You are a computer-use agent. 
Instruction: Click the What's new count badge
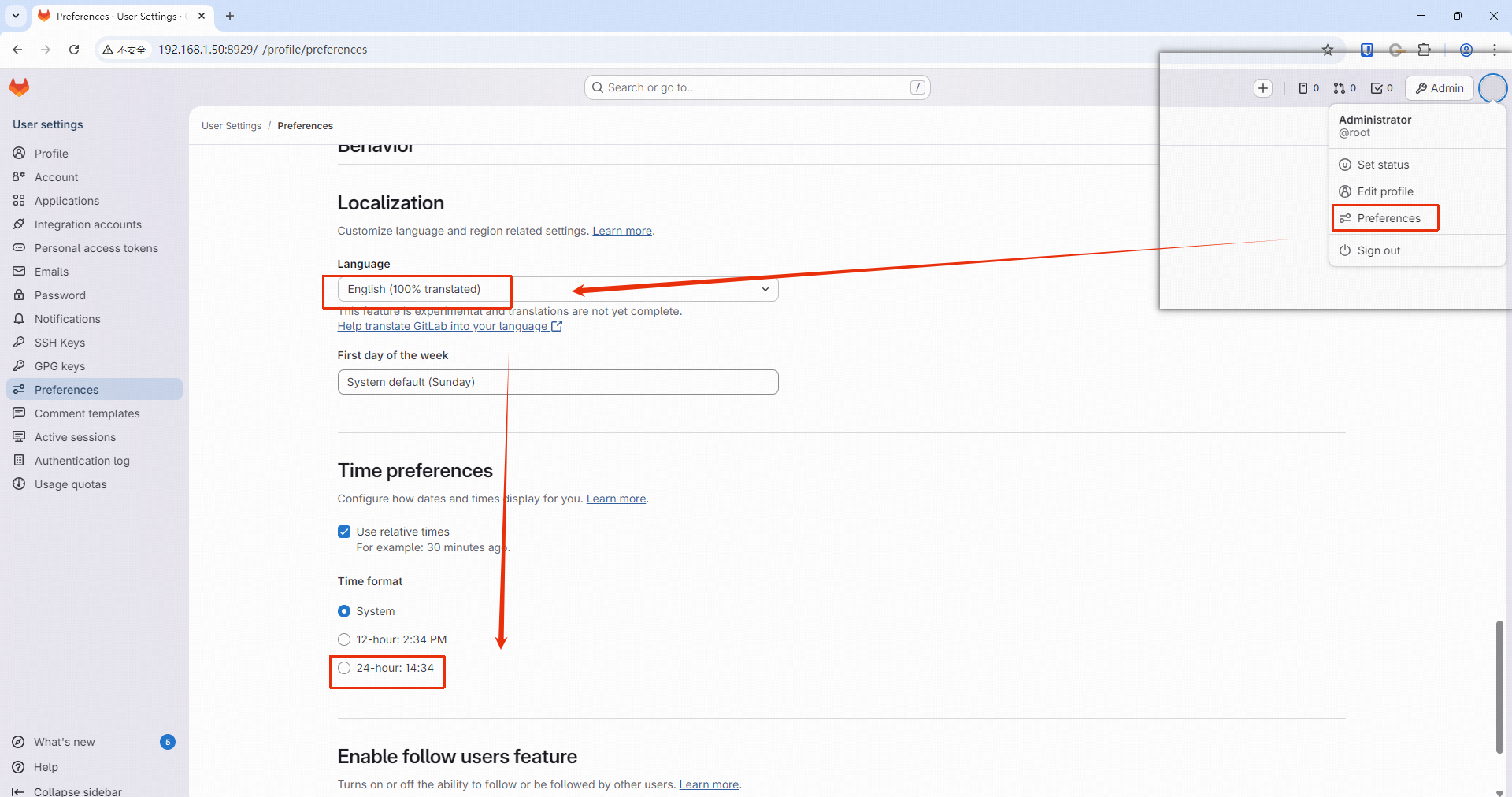[168, 742]
